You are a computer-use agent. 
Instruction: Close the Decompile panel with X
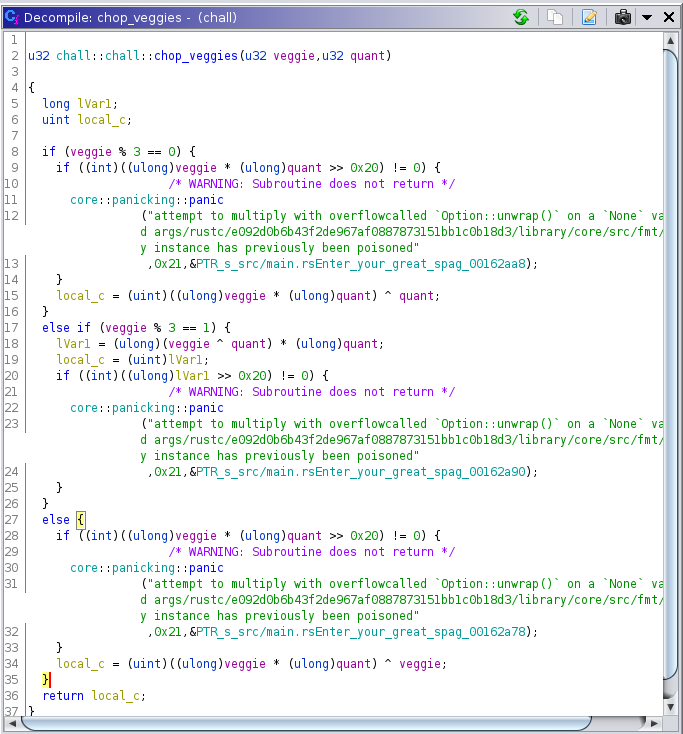(x=669, y=18)
